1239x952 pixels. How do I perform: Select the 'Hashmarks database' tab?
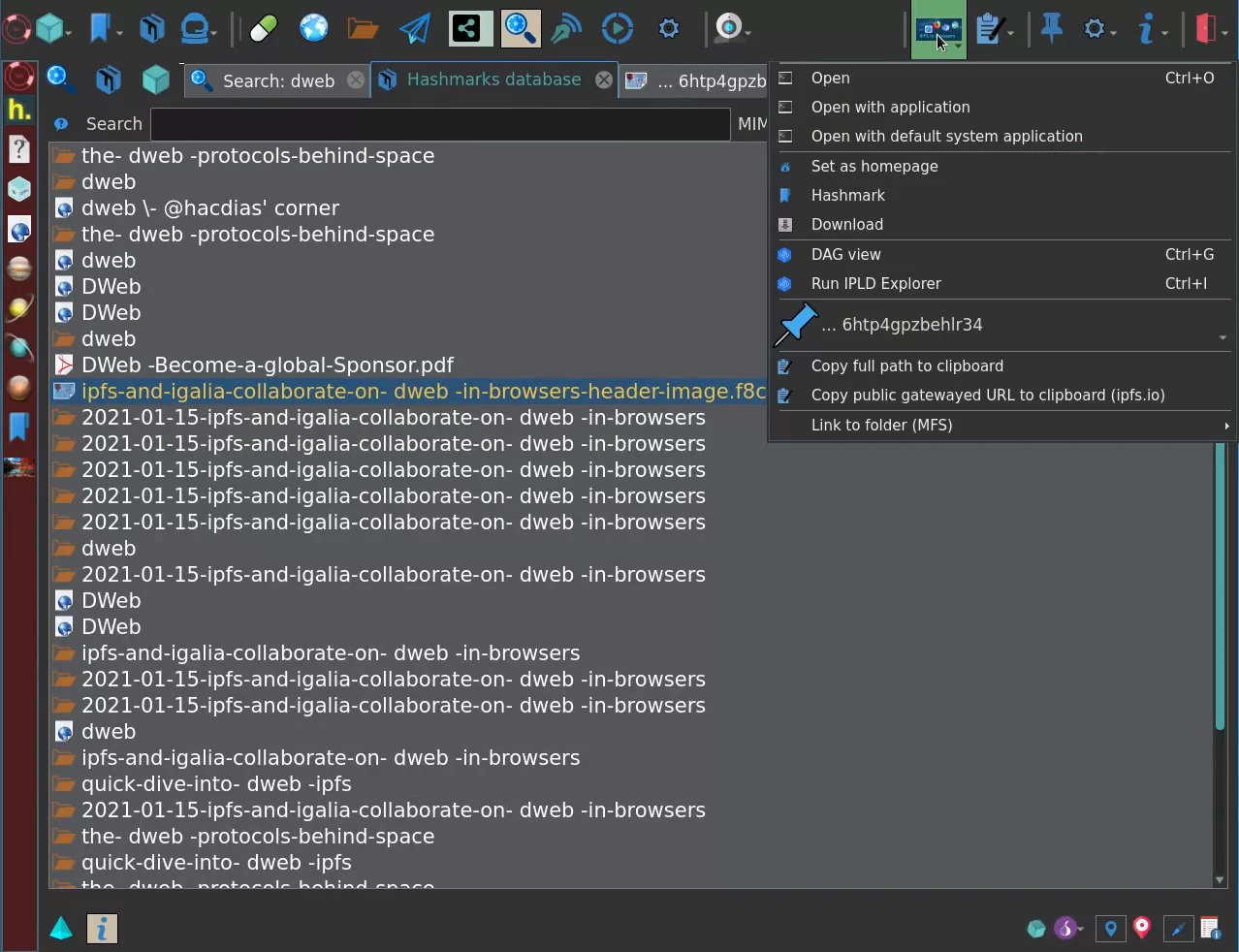pyautogui.click(x=494, y=79)
